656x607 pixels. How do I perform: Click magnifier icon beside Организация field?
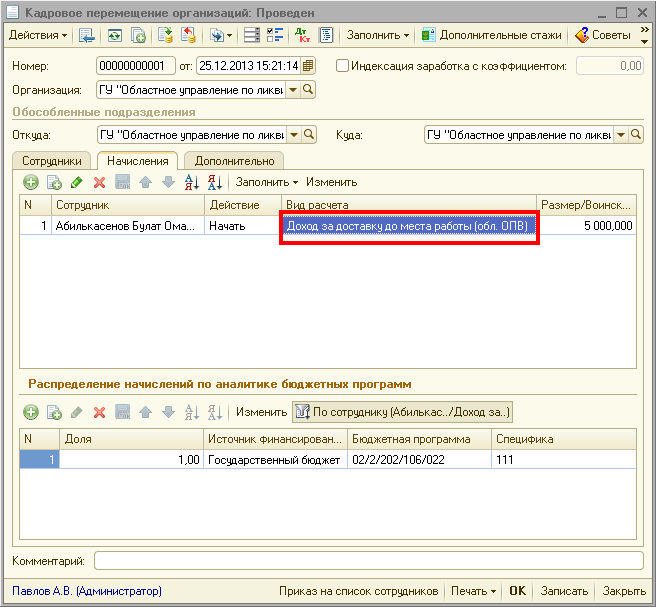pyautogui.click(x=308, y=90)
